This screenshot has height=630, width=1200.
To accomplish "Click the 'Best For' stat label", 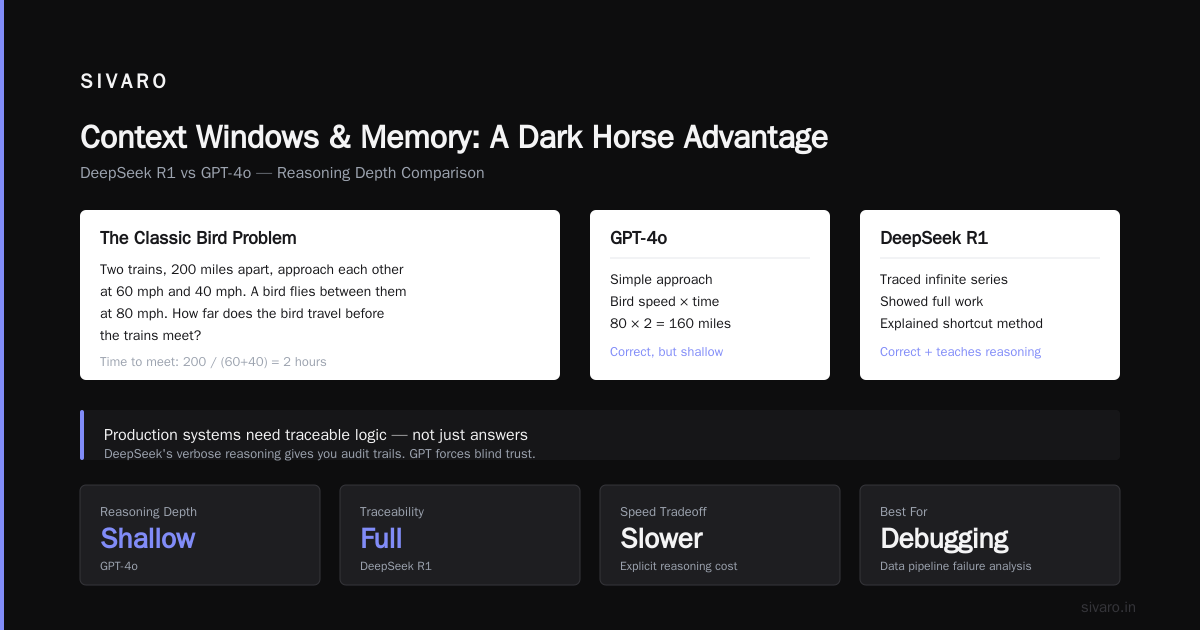I will pyautogui.click(x=904, y=512).
